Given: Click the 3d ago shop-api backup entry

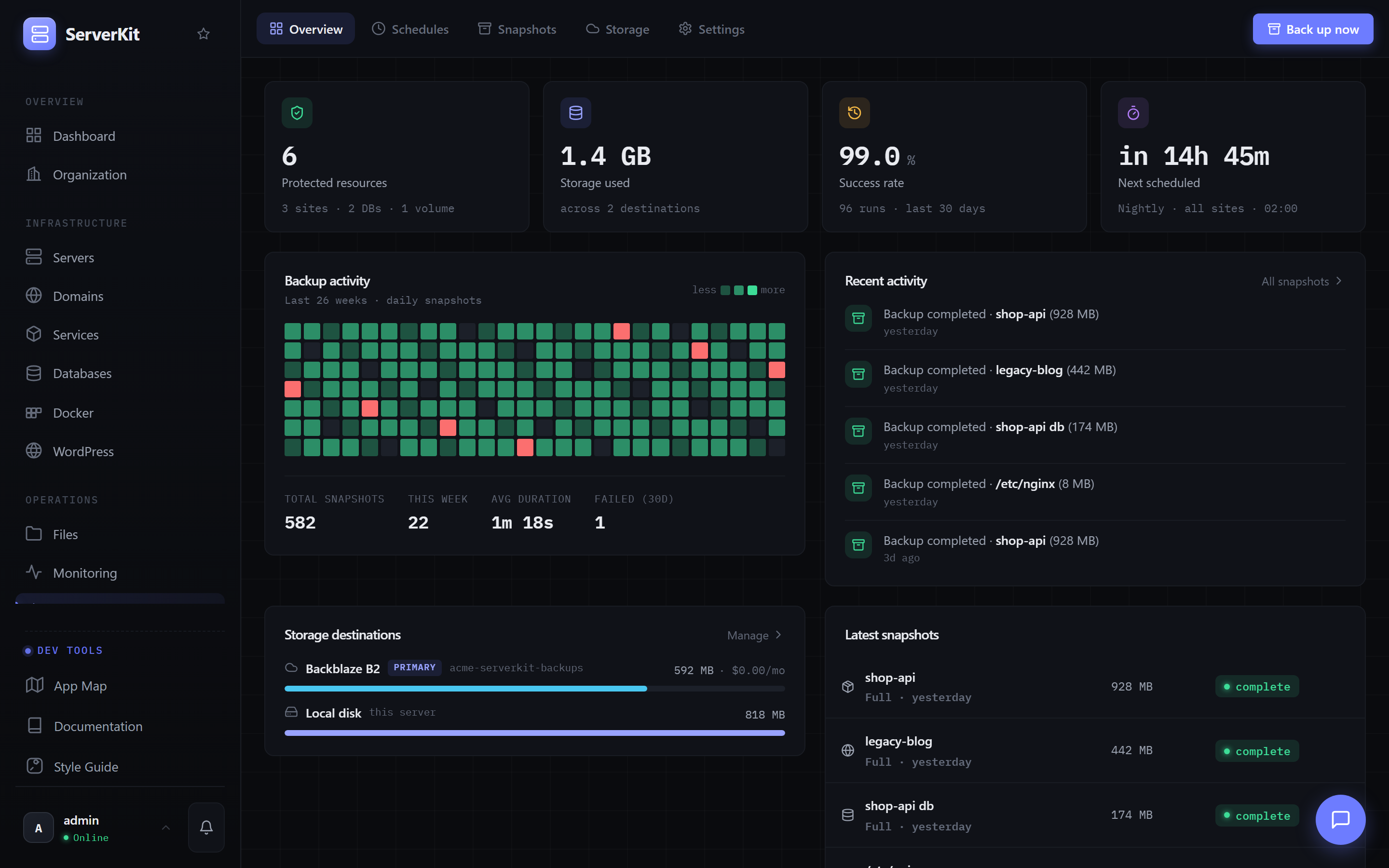Looking at the screenshot, I should point(1094,548).
